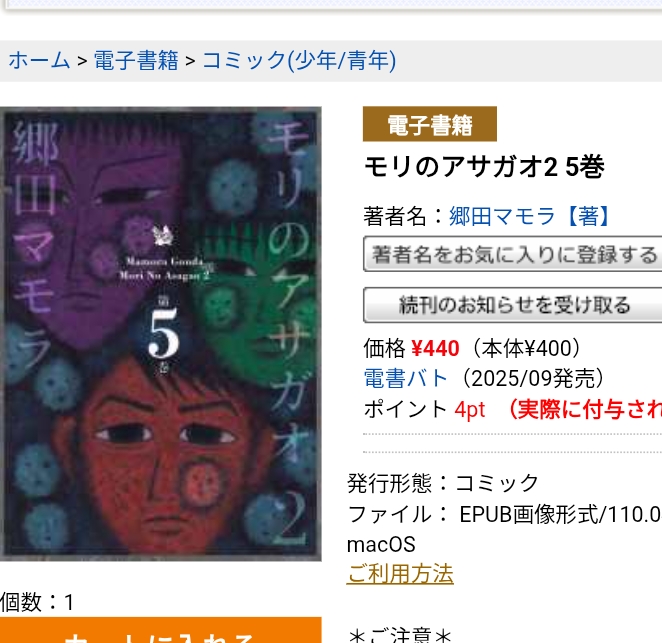
Task: Click the title モリのアサガオ2 5巻
Action: pyautogui.click(x=484, y=166)
